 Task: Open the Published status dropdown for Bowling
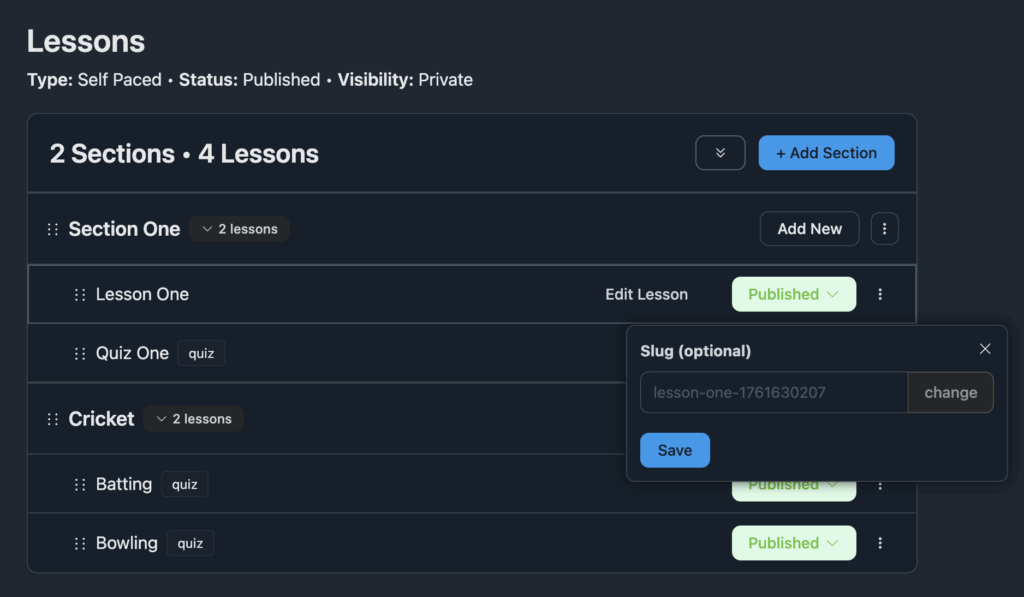(x=794, y=543)
